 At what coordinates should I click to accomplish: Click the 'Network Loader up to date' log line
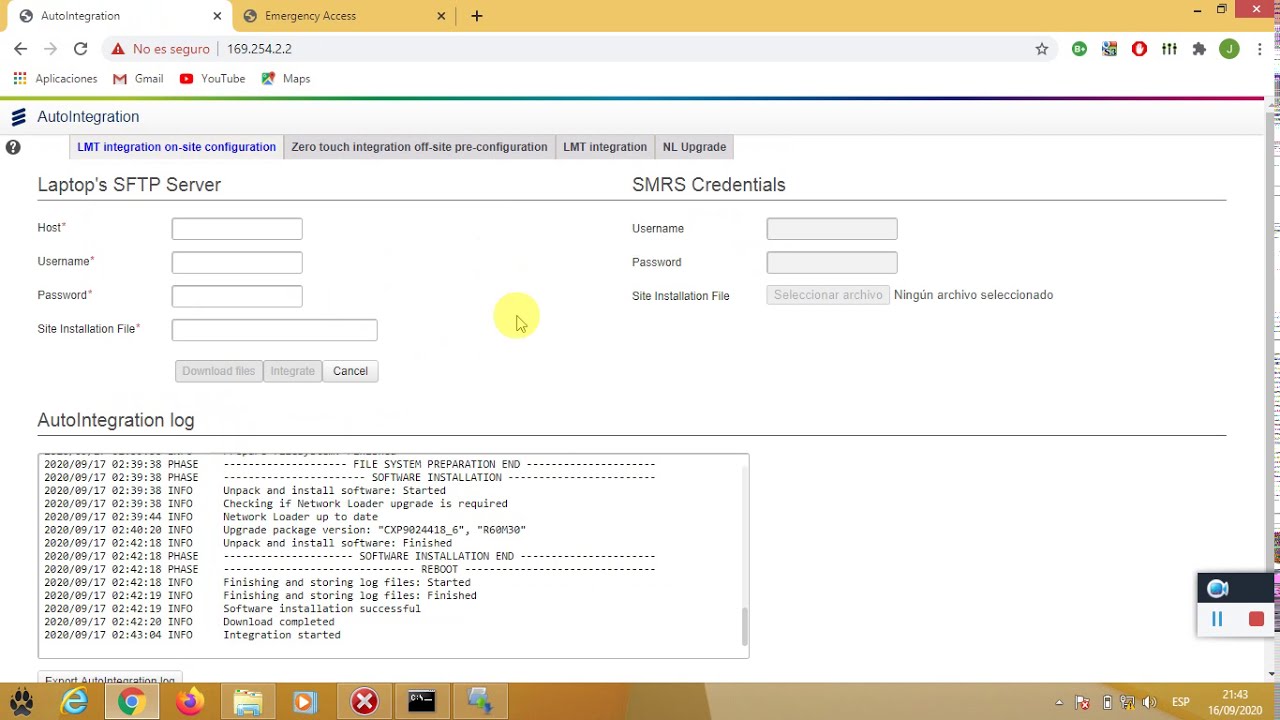click(x=300, y=517)
